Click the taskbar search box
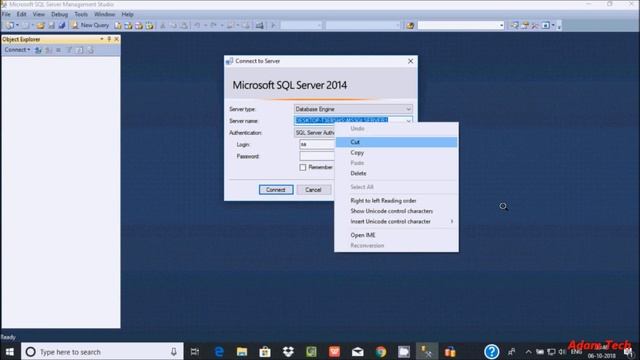 click(x=102, y=351)
